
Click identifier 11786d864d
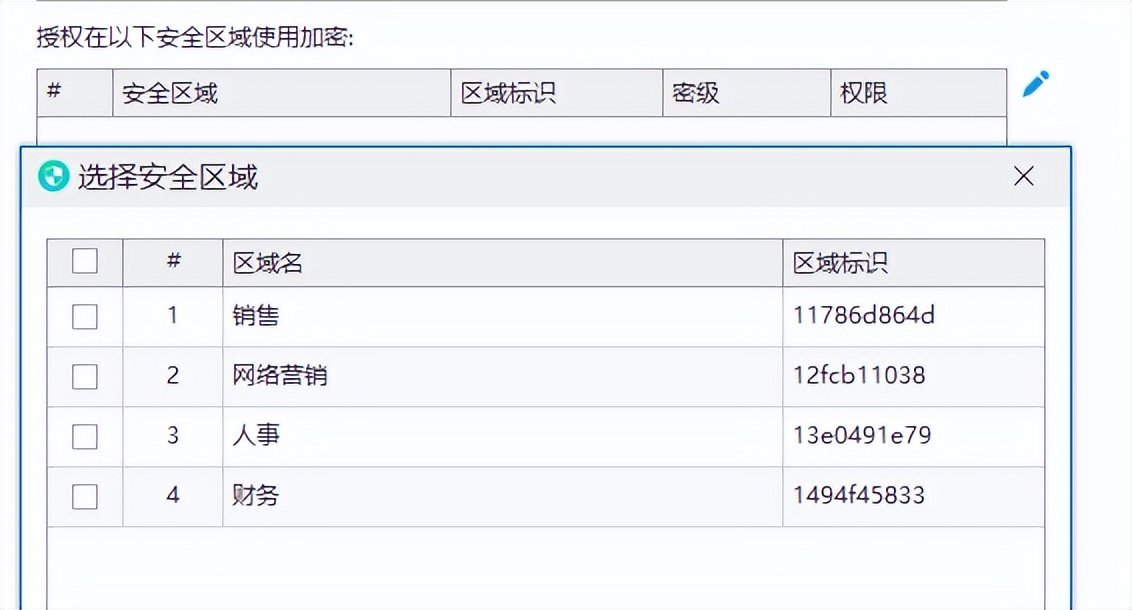[x=863, y=315]
